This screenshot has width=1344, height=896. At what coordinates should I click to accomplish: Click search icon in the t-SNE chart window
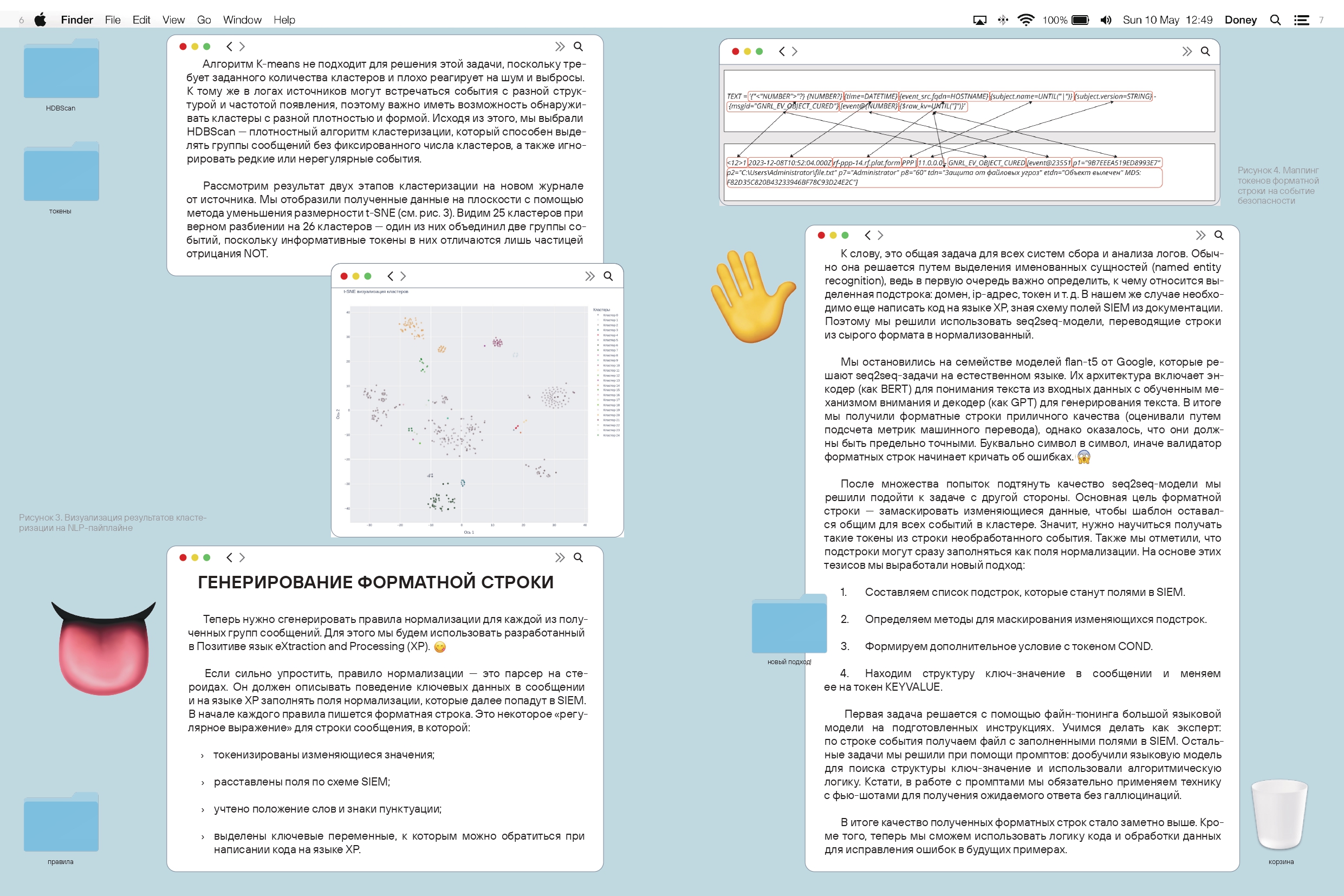coord(608,276)
